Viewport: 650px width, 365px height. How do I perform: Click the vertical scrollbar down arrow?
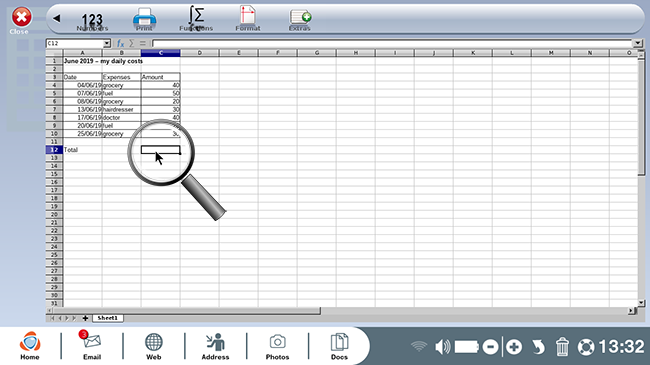tap(641, 303)
